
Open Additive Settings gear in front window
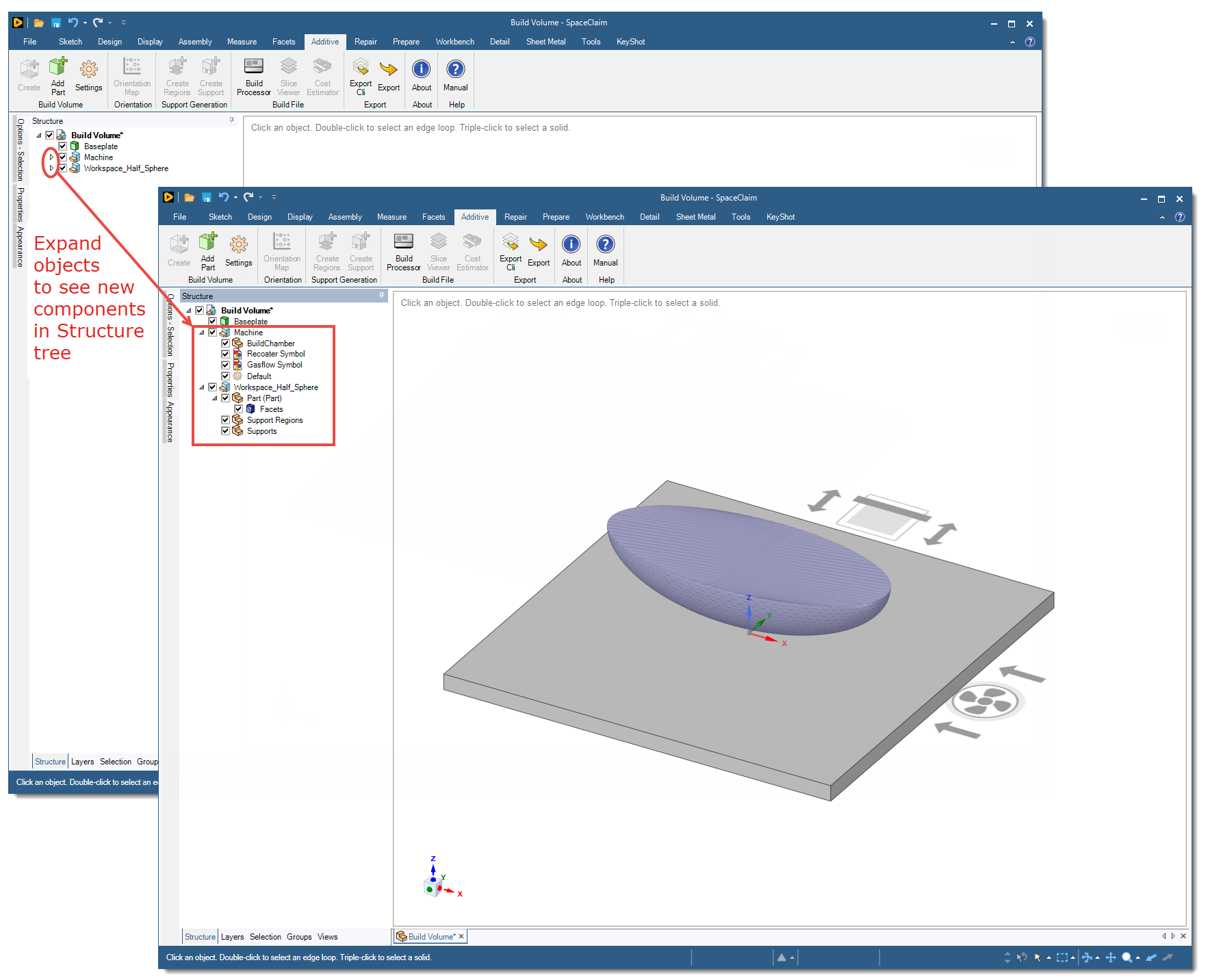[238, 245]
